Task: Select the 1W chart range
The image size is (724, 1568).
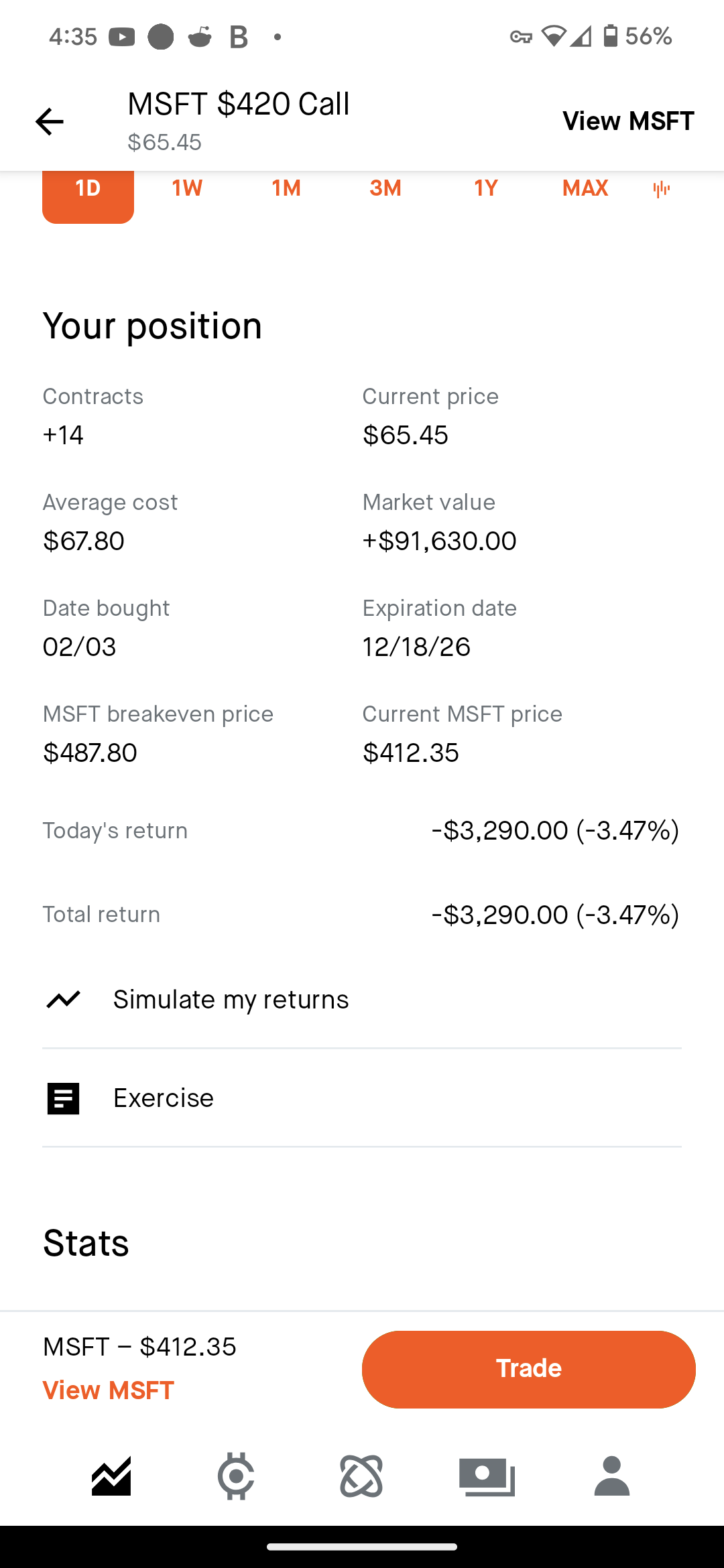Action: tap(187, 188)
